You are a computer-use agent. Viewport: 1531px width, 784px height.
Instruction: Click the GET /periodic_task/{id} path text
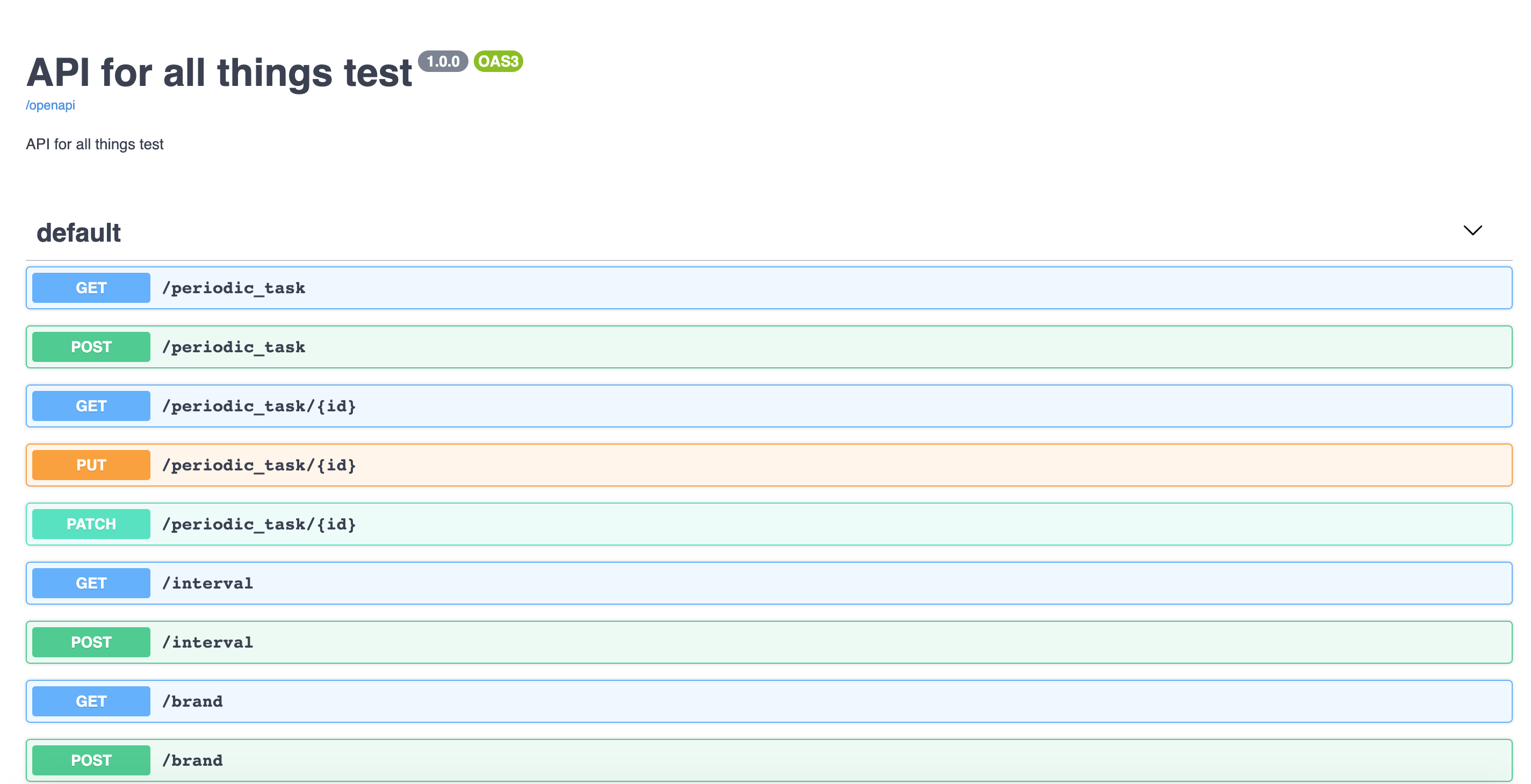(x=259, y=406)
